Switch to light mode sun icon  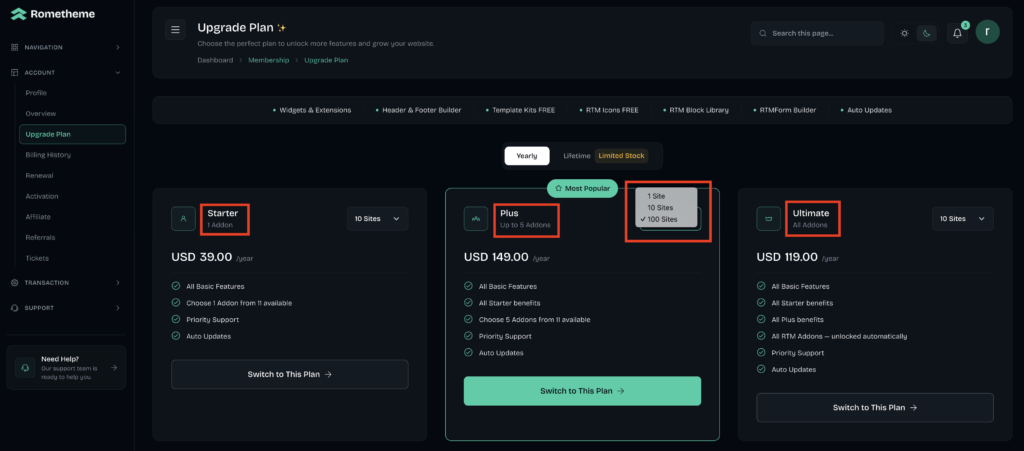(x=904, y=33)
